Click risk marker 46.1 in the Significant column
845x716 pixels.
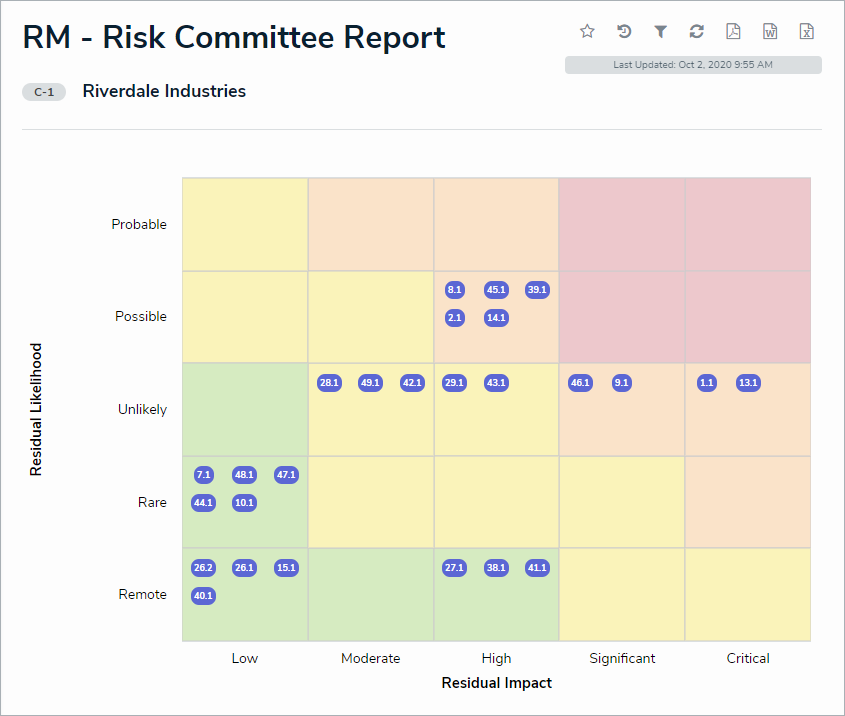click(x=580, y=382)
